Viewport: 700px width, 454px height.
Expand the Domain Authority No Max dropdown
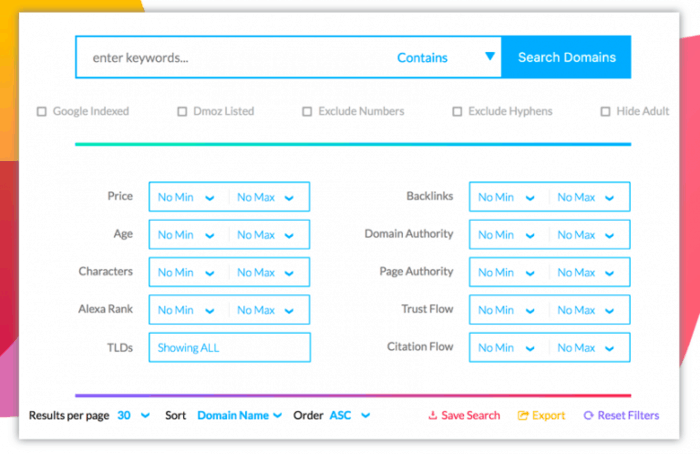pos(588,235)
